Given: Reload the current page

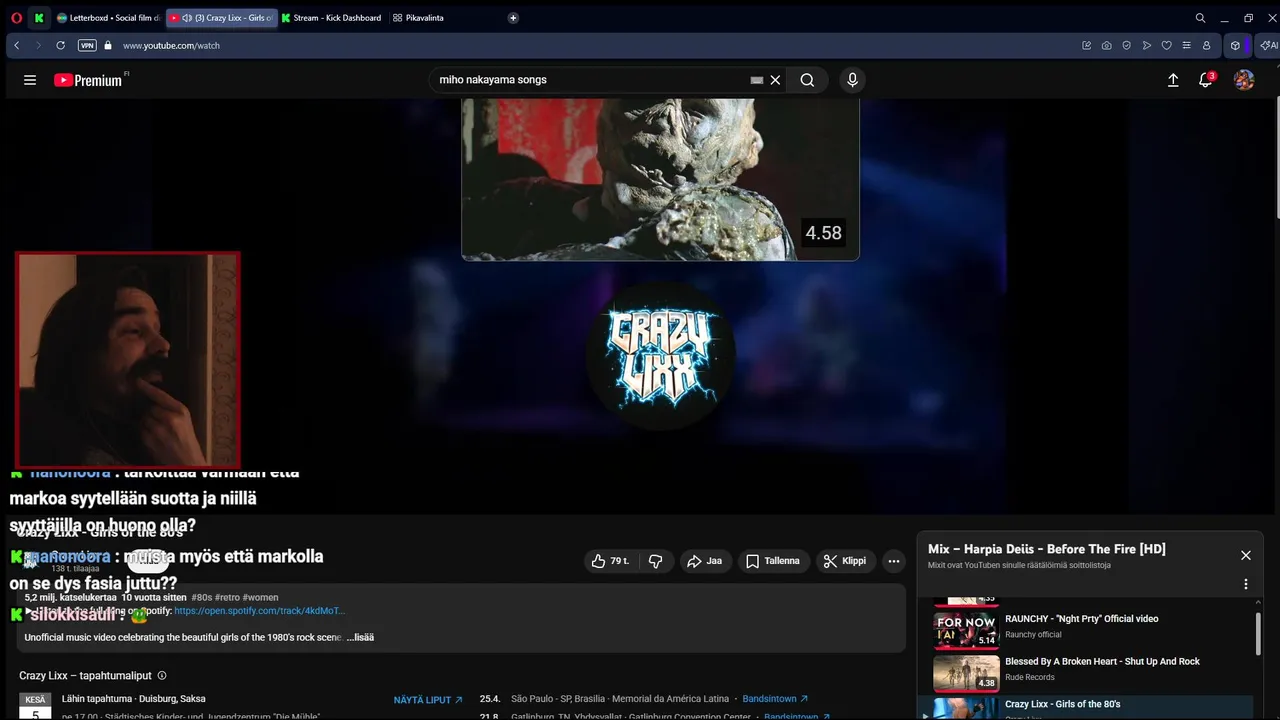Looking at the screenshot, I should tap(60, 45).
